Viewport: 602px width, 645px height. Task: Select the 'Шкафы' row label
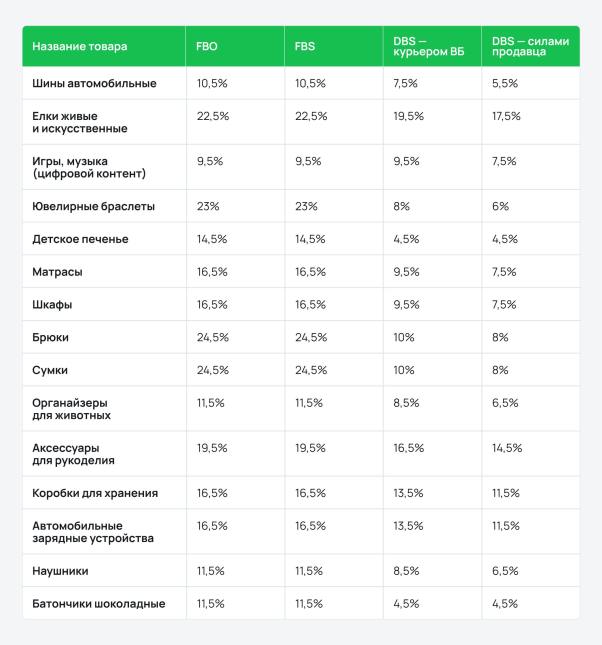point(52,305)
